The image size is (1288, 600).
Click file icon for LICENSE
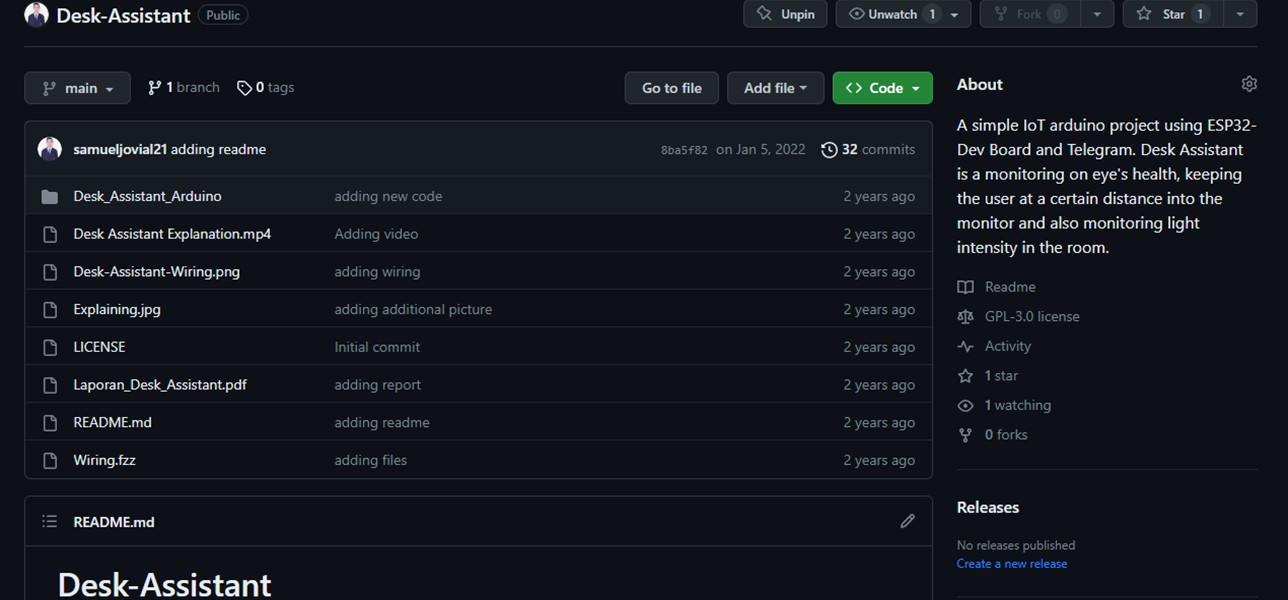click(x=50, y=347)
